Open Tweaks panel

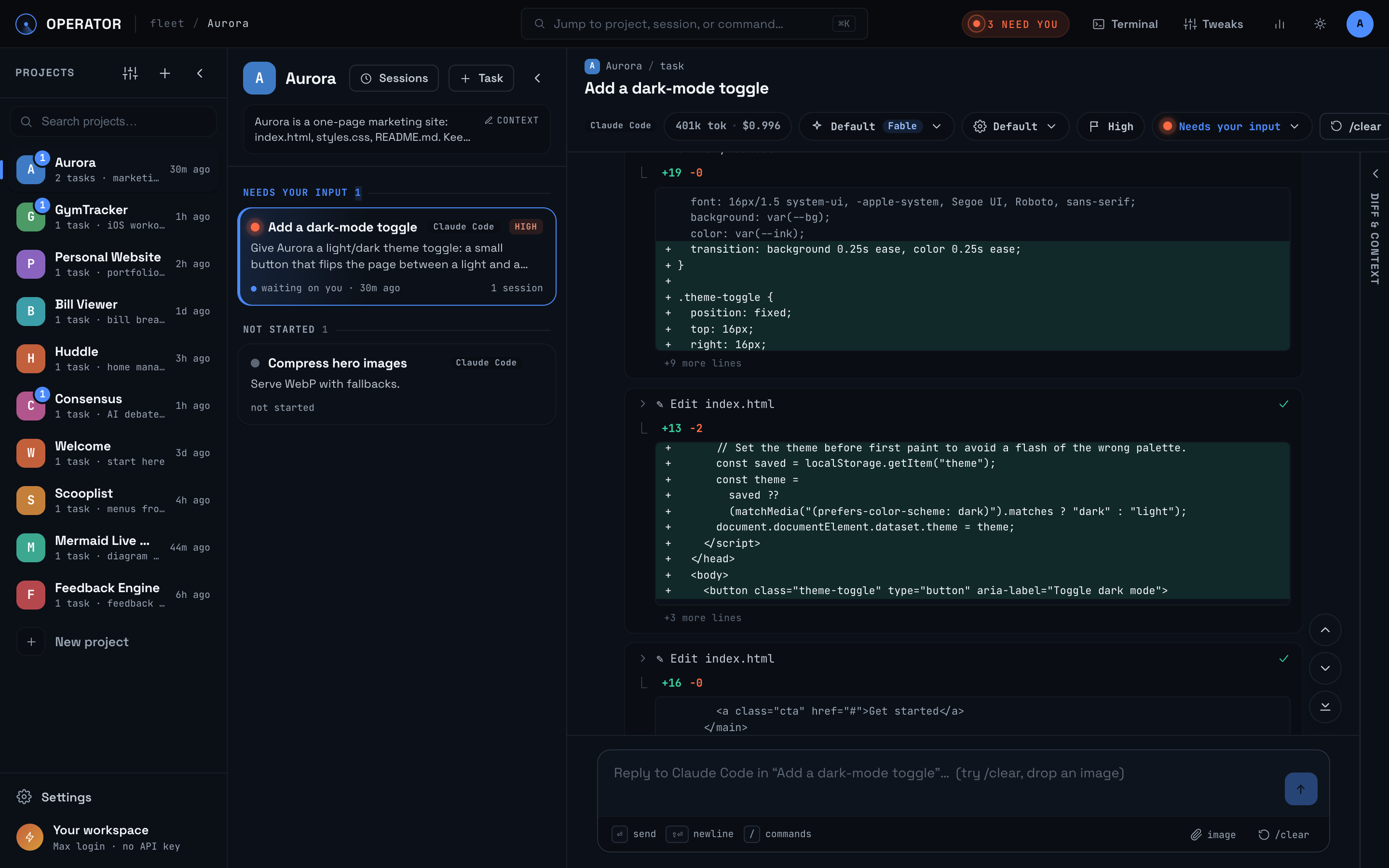pyautogui.click(x=1213, y=24)
